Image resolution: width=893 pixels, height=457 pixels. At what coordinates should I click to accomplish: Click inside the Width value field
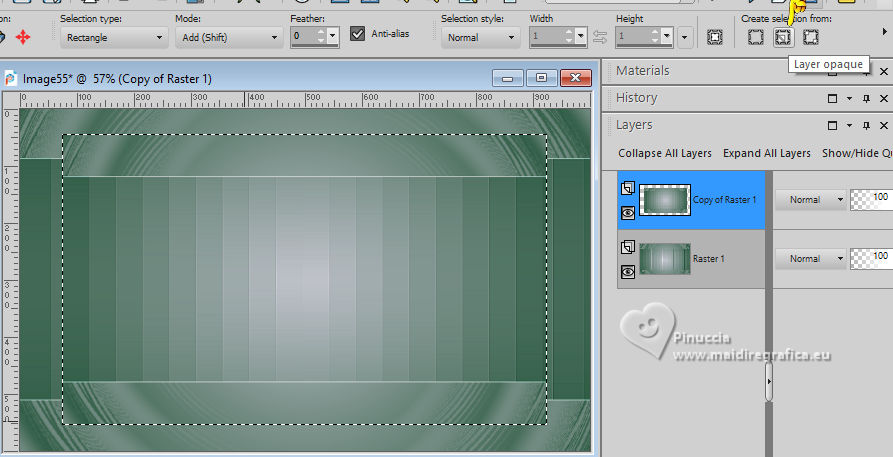(x=547, y=36)
